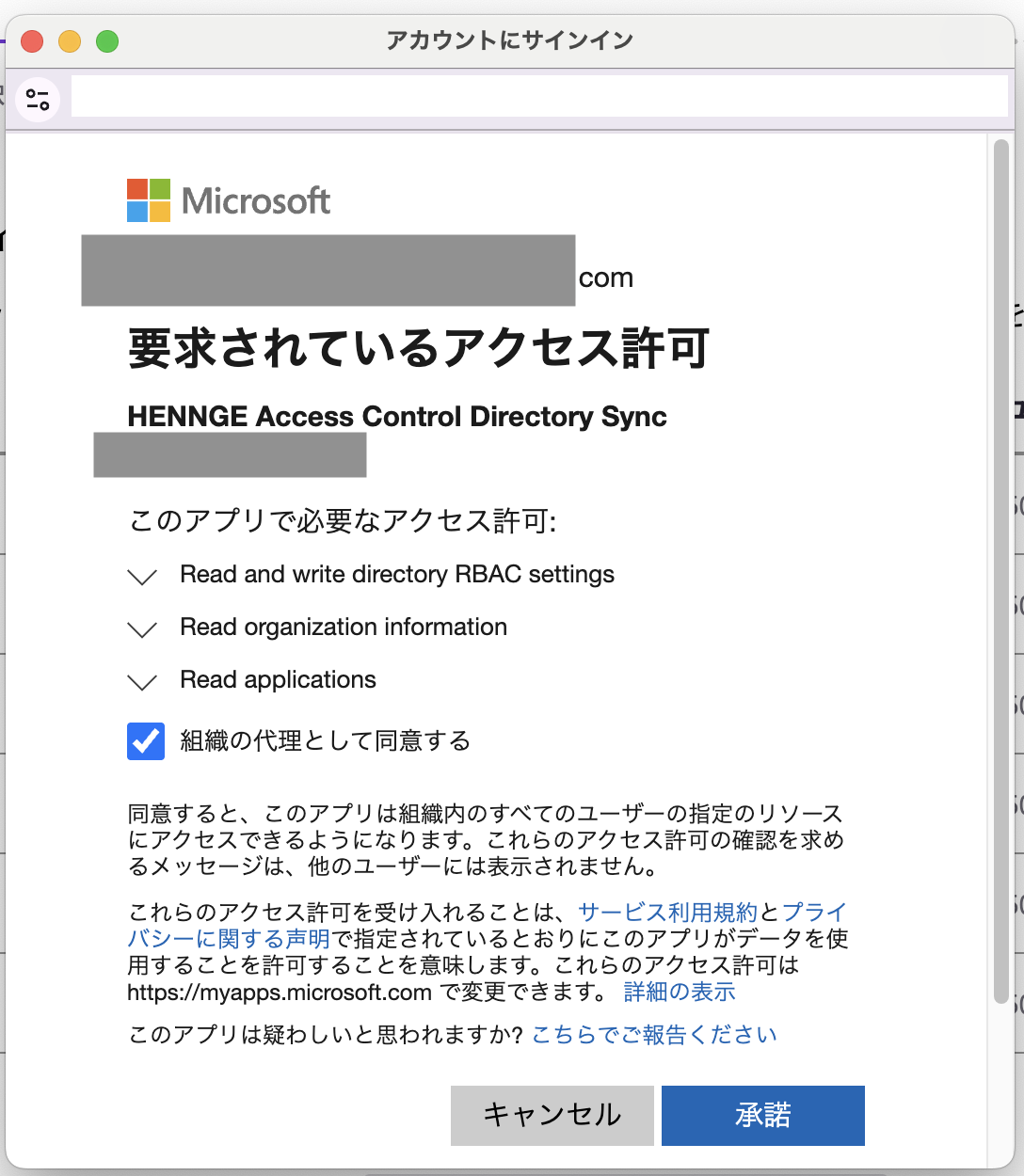Expand the Read organization information permission
Screen dimensions: 1024x1176
point(141,629)
